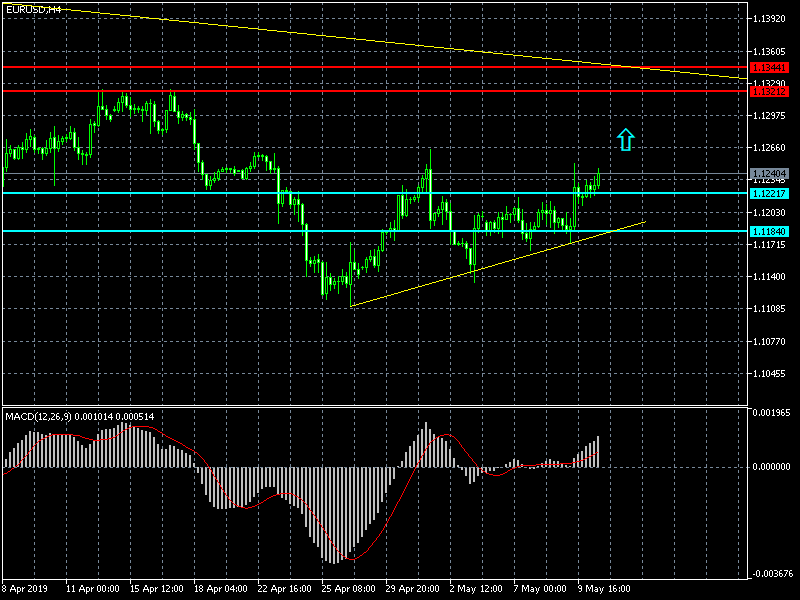Click the gray 1.12404 current price tag
This screenshot has width=800, height=600.
click(x=769, y=174)
